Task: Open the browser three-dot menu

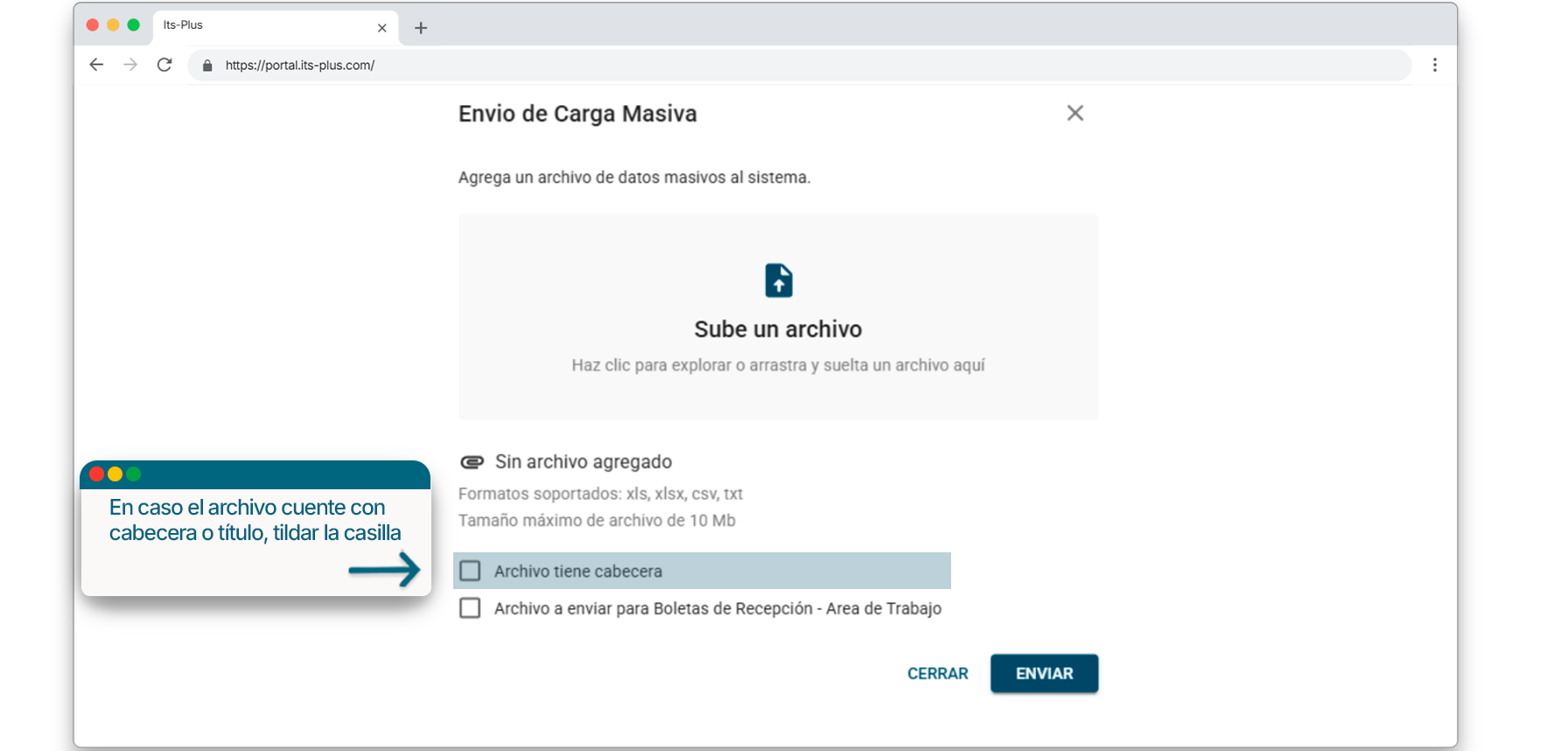Action: [x=1435, y=65]
